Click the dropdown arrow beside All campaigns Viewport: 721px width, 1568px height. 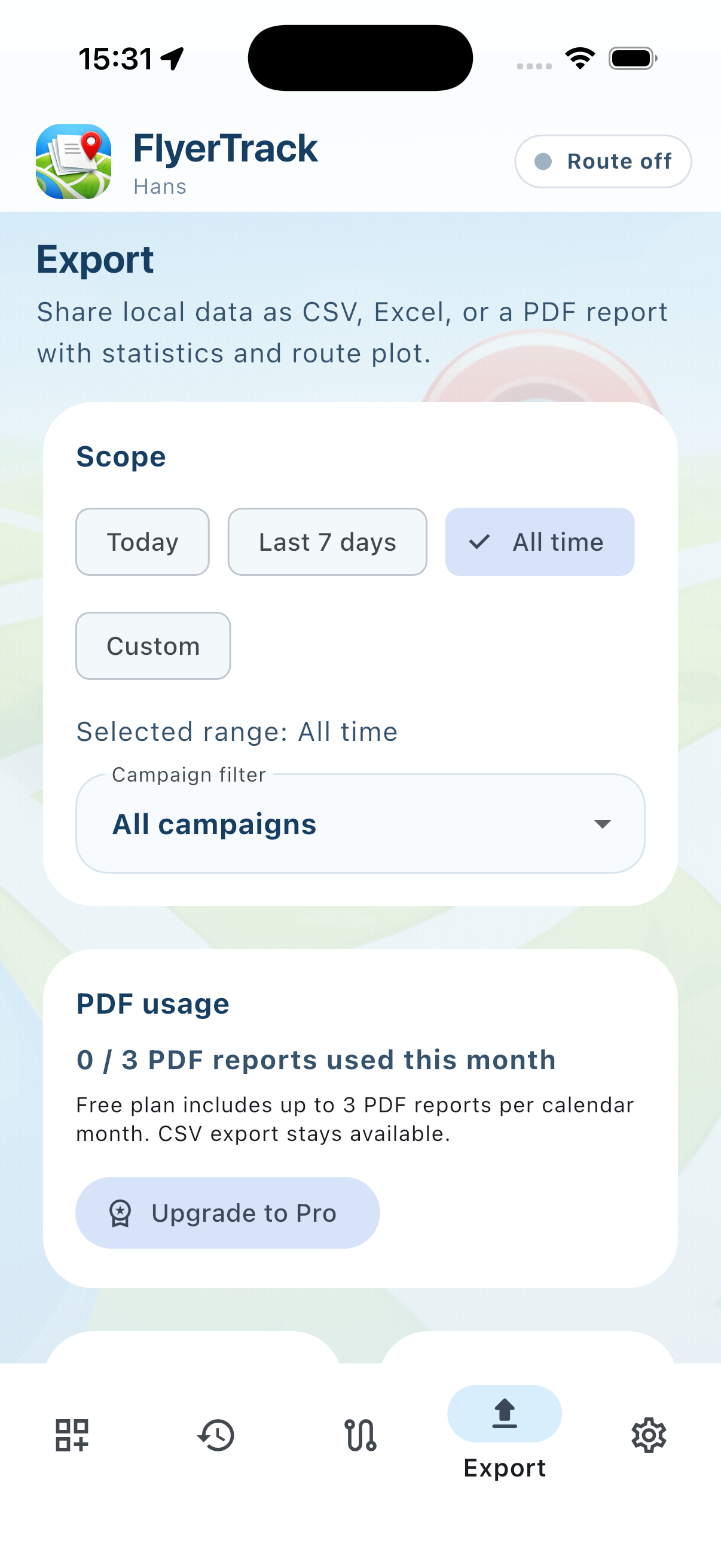pos(602,823)
